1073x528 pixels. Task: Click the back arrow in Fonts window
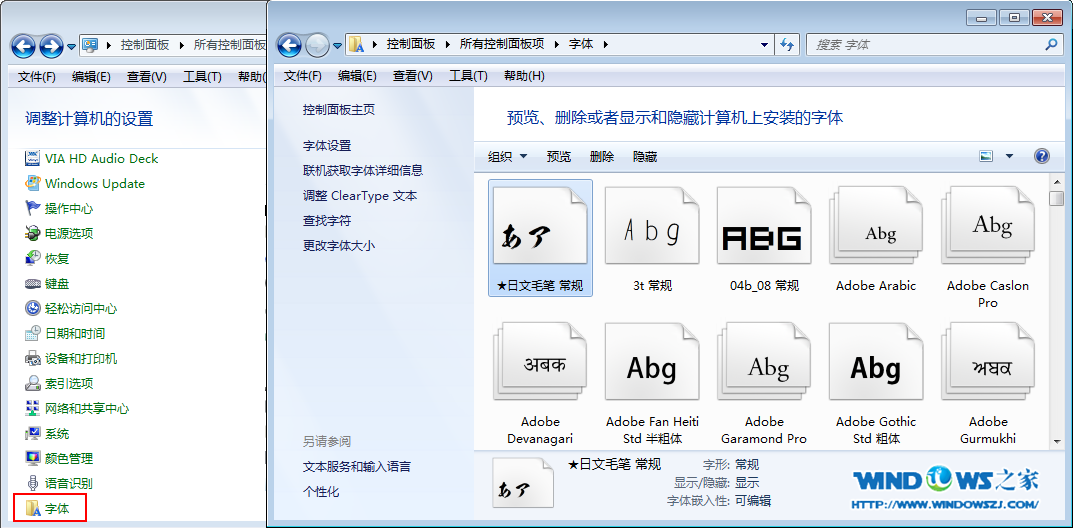pos(290,45)
